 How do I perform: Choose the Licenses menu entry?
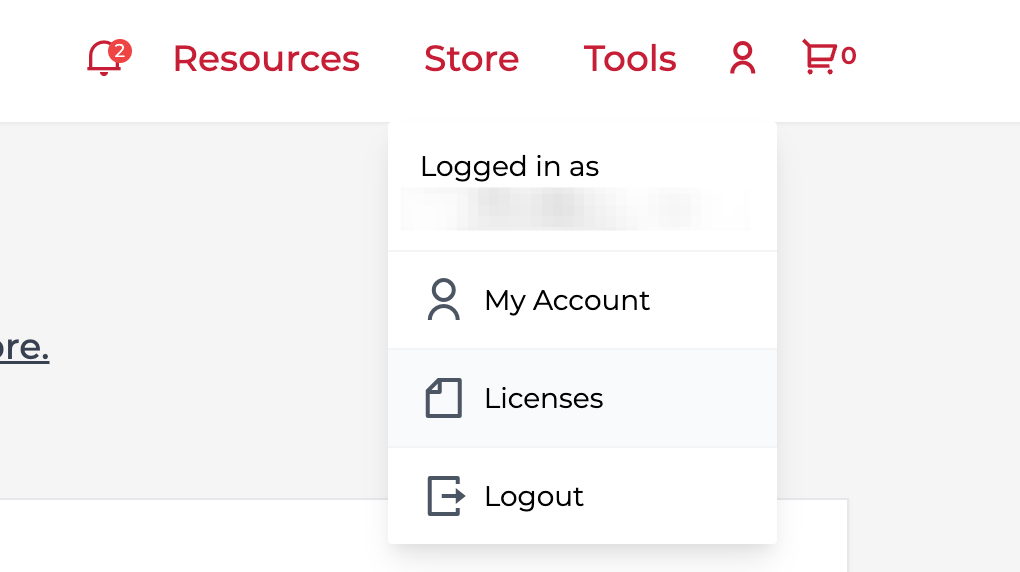(x=544, y=398)
